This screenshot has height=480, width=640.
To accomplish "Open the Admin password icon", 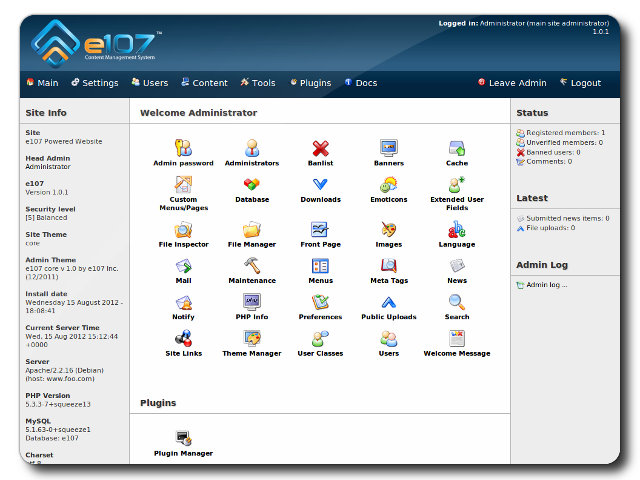I will pyautogui.click(x=183, y=149).
